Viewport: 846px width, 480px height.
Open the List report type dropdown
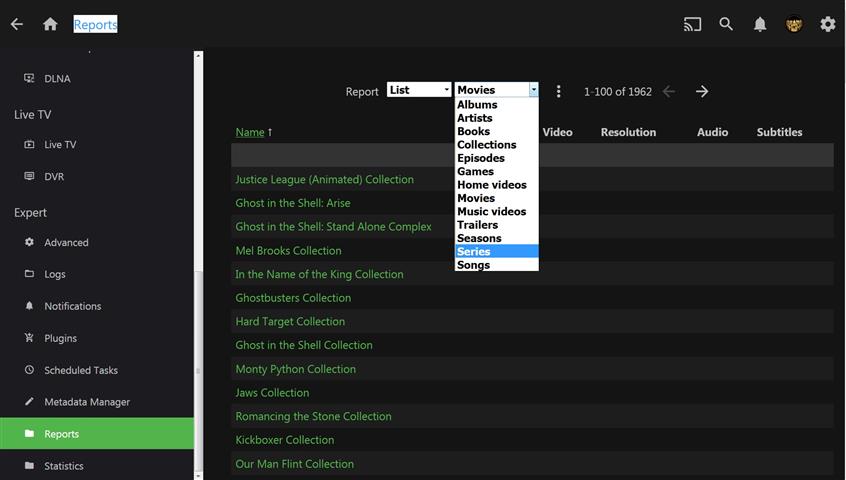point(419,90)
